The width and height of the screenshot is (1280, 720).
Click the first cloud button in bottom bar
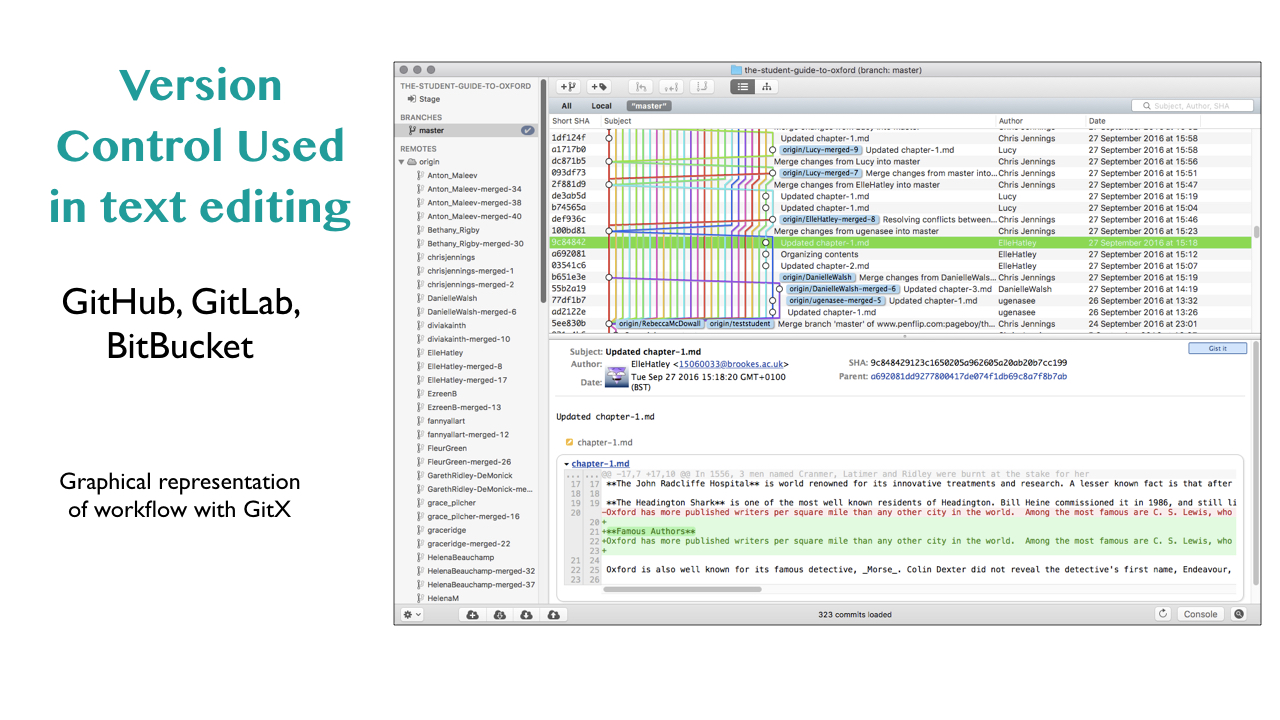click(x=473, y=614)
